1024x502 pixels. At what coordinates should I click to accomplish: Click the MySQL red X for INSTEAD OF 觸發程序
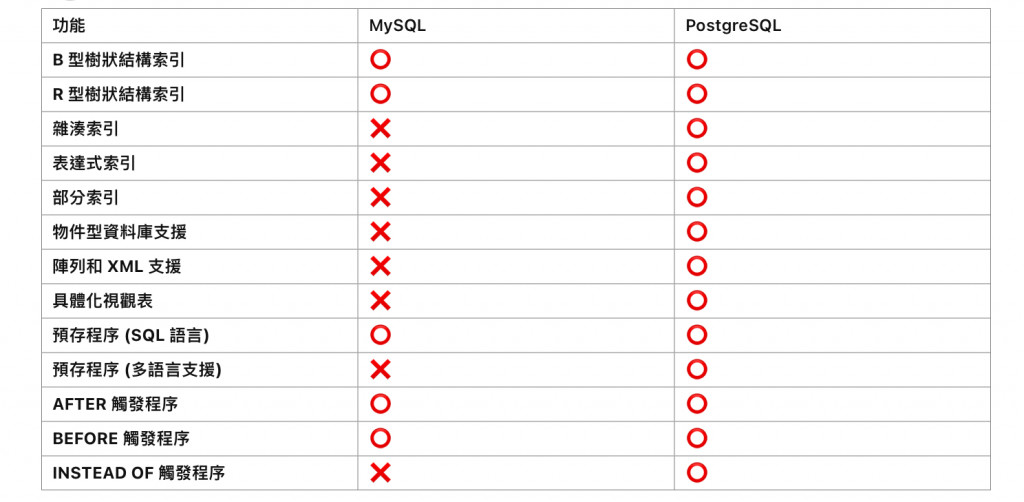click(x=380, y=473)
